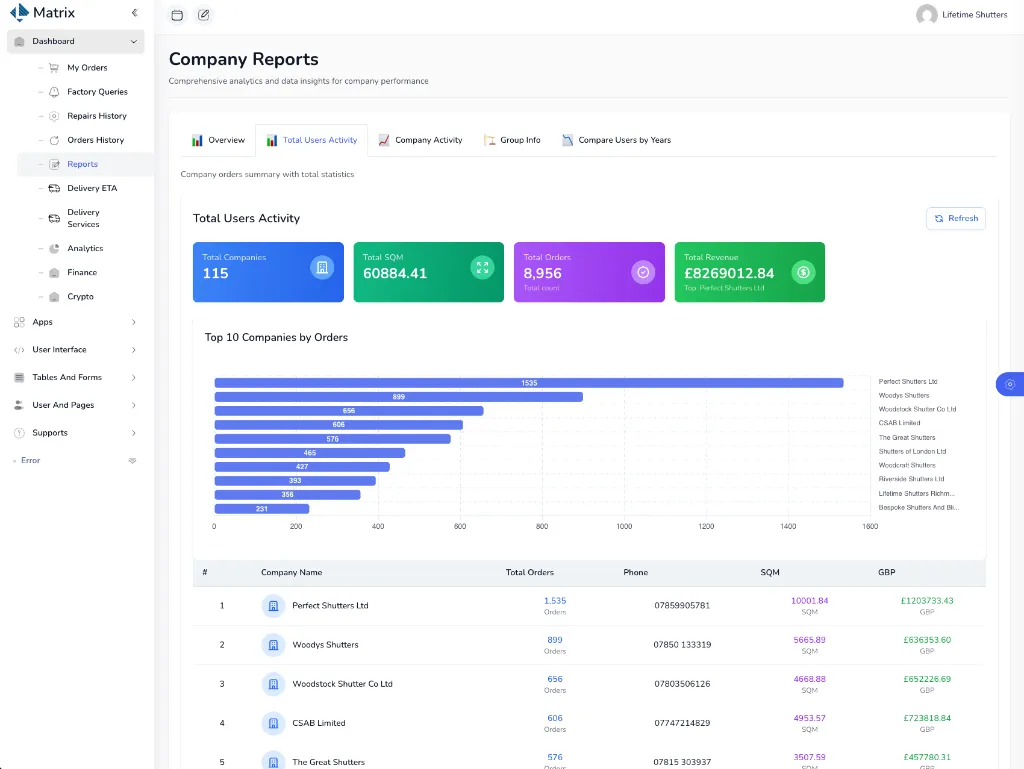
Task: Open the calendar icon in top bar
Action: 177,15
